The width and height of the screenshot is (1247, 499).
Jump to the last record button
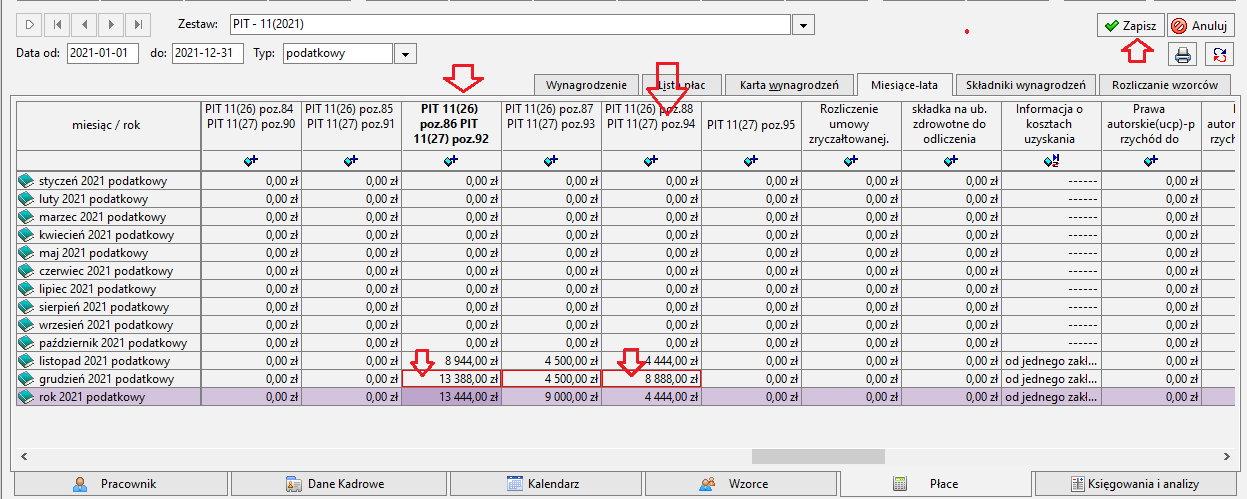(138, 23)
